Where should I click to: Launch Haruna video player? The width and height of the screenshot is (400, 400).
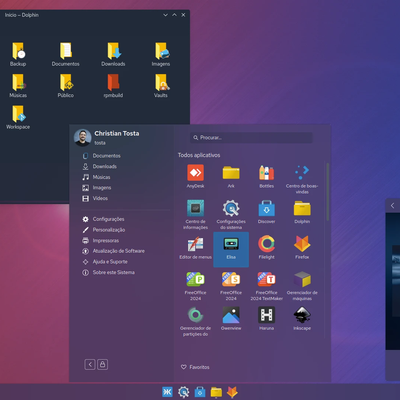tap(267, 318)
